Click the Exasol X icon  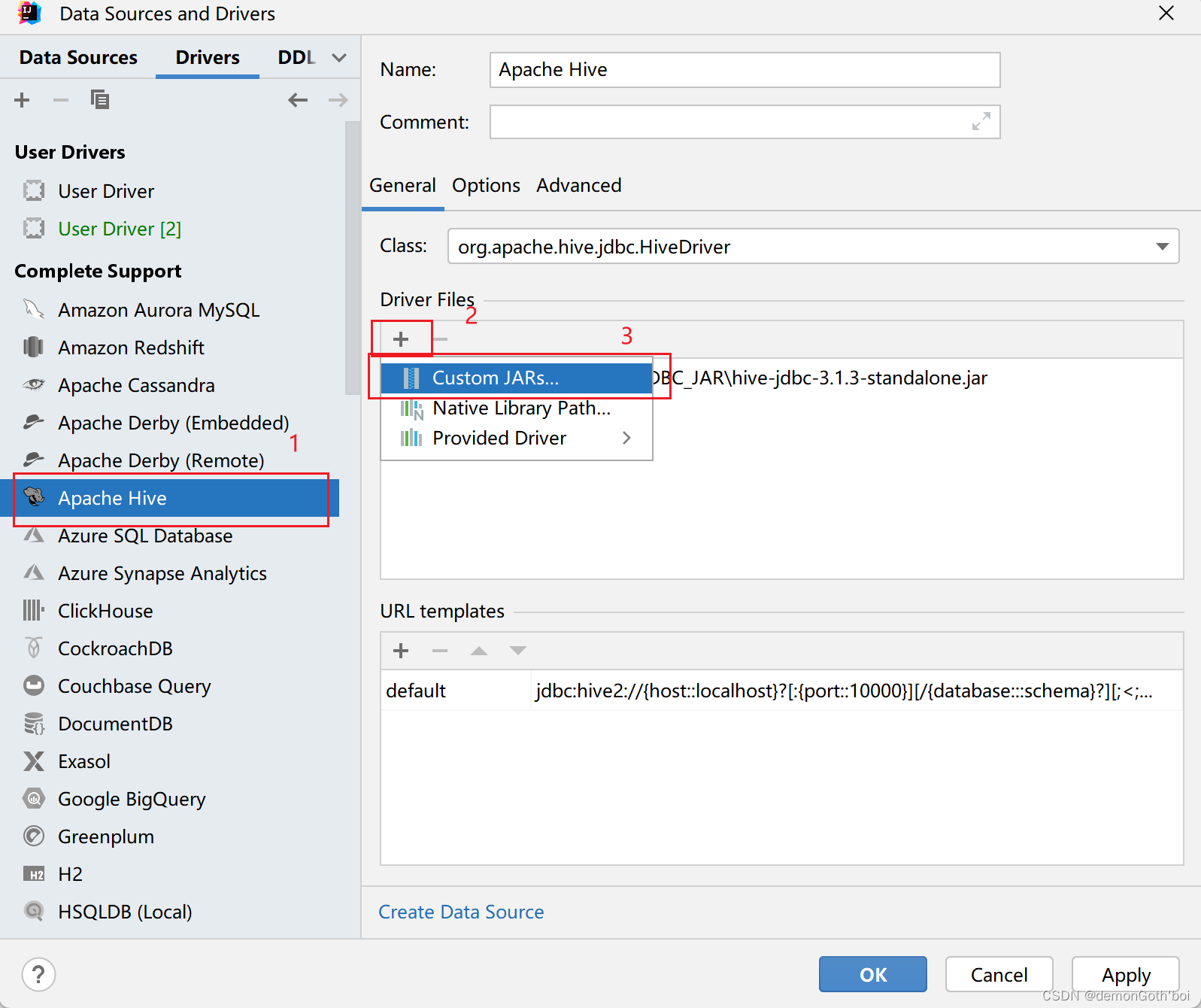click(x=34, y=761)
